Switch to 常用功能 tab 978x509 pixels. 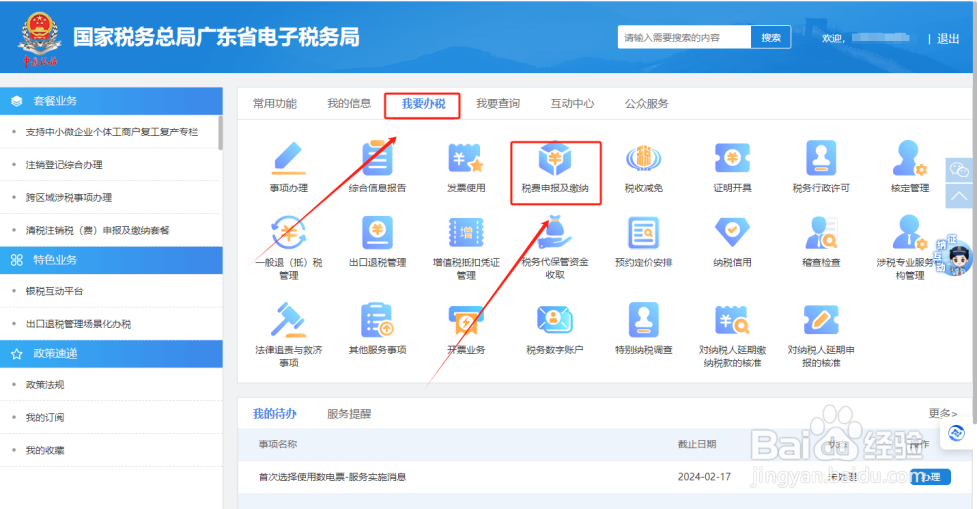(x=274, y=104)
